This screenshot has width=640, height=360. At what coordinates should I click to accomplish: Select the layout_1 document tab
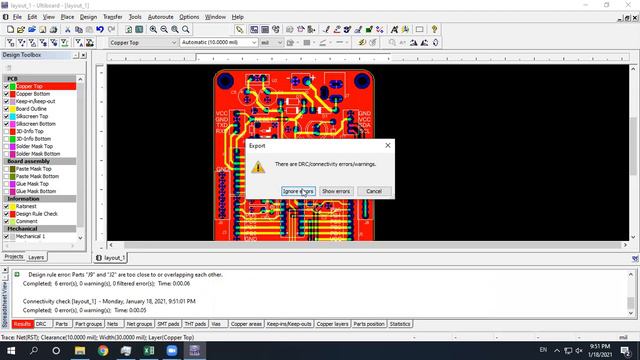coord(111,258)
